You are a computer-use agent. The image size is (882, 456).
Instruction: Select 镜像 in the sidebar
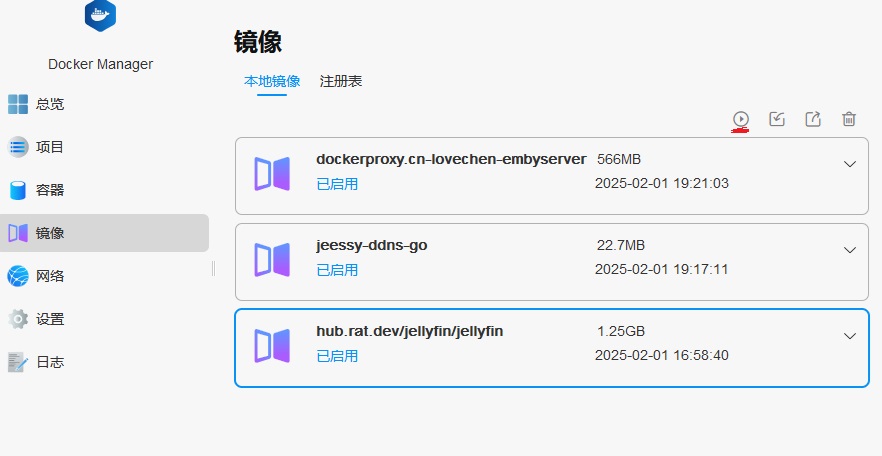[x=104, y=233]
